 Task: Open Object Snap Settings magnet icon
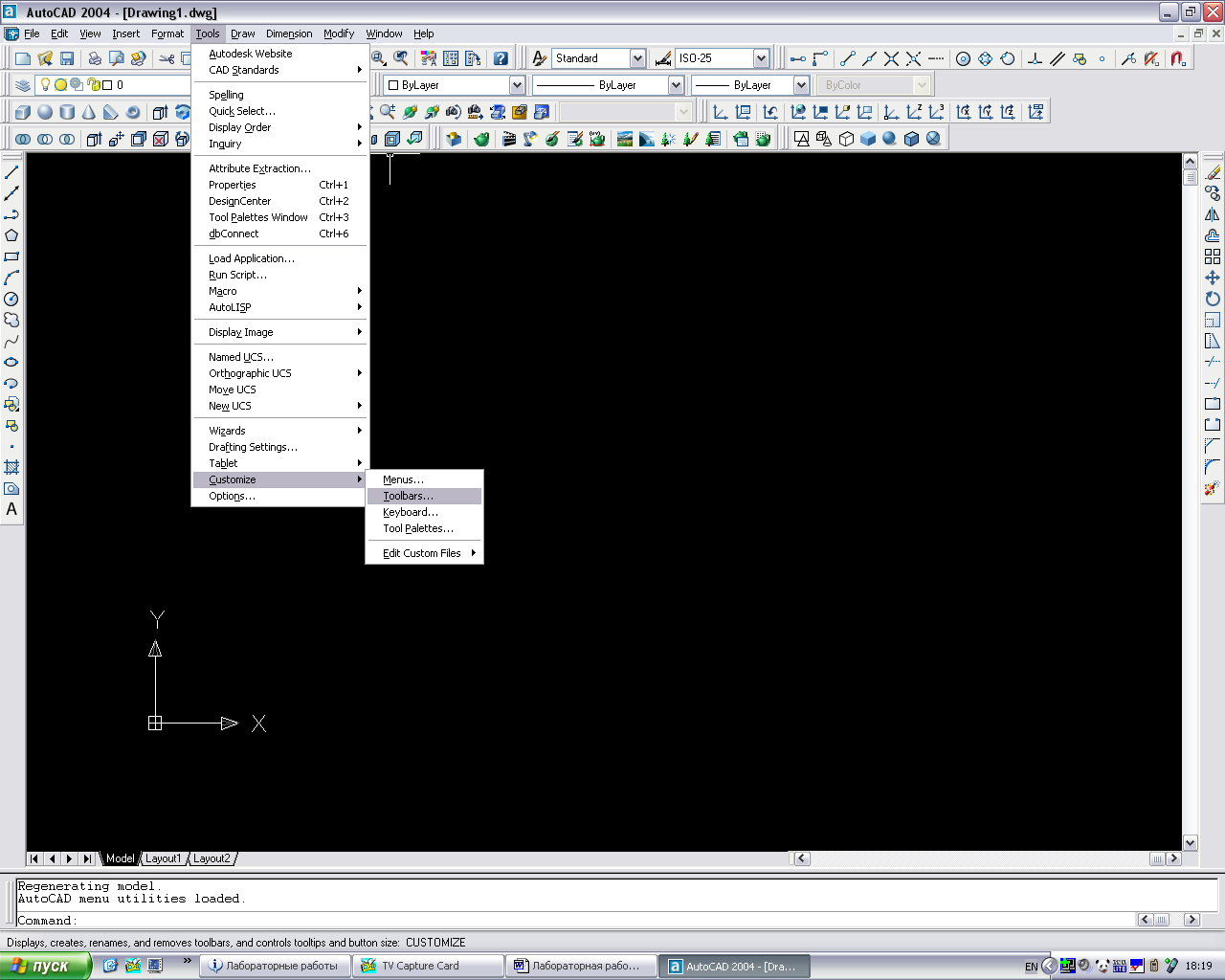pyautogui.click(x=1178, y=58)
